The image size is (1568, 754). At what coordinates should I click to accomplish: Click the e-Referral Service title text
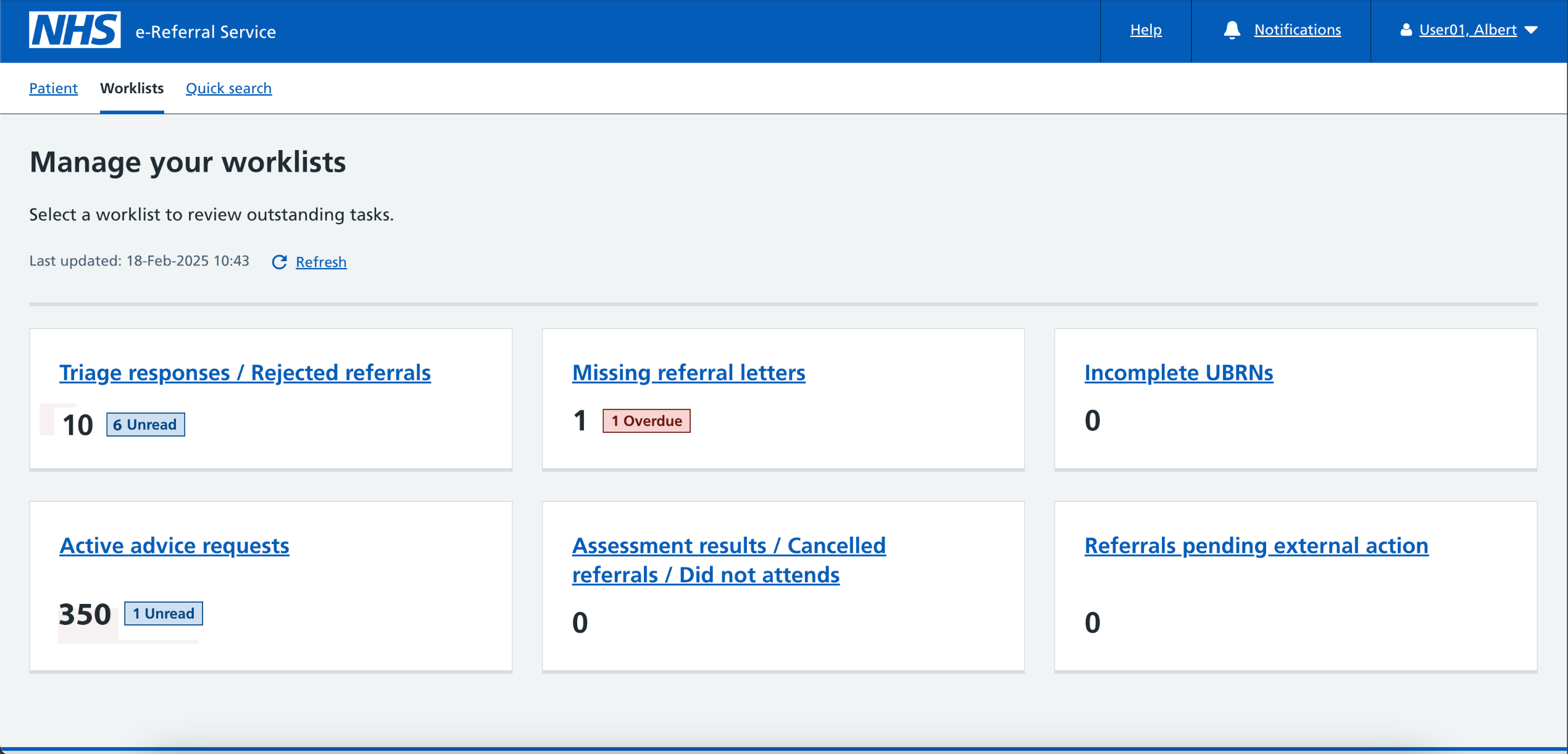tap(206, 31)
